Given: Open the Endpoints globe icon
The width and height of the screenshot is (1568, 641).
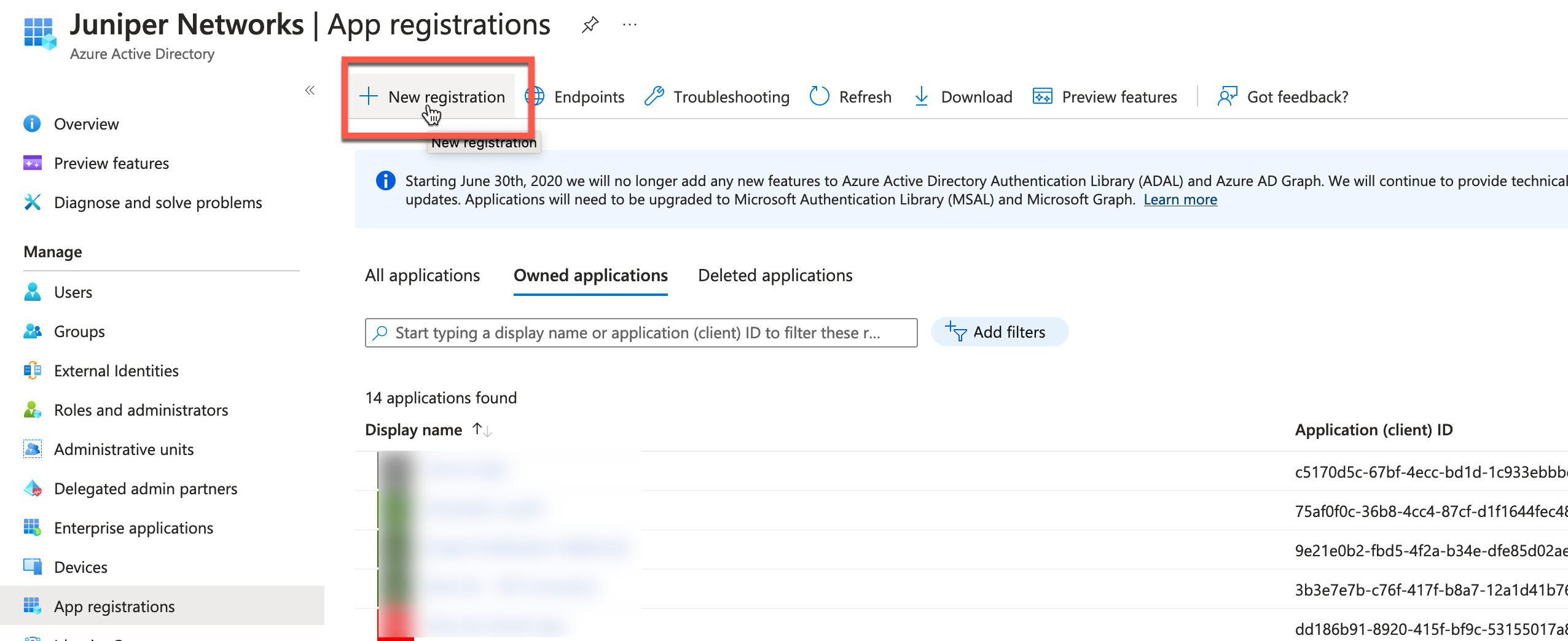Looking at the screenshot, I should (535, 96).
